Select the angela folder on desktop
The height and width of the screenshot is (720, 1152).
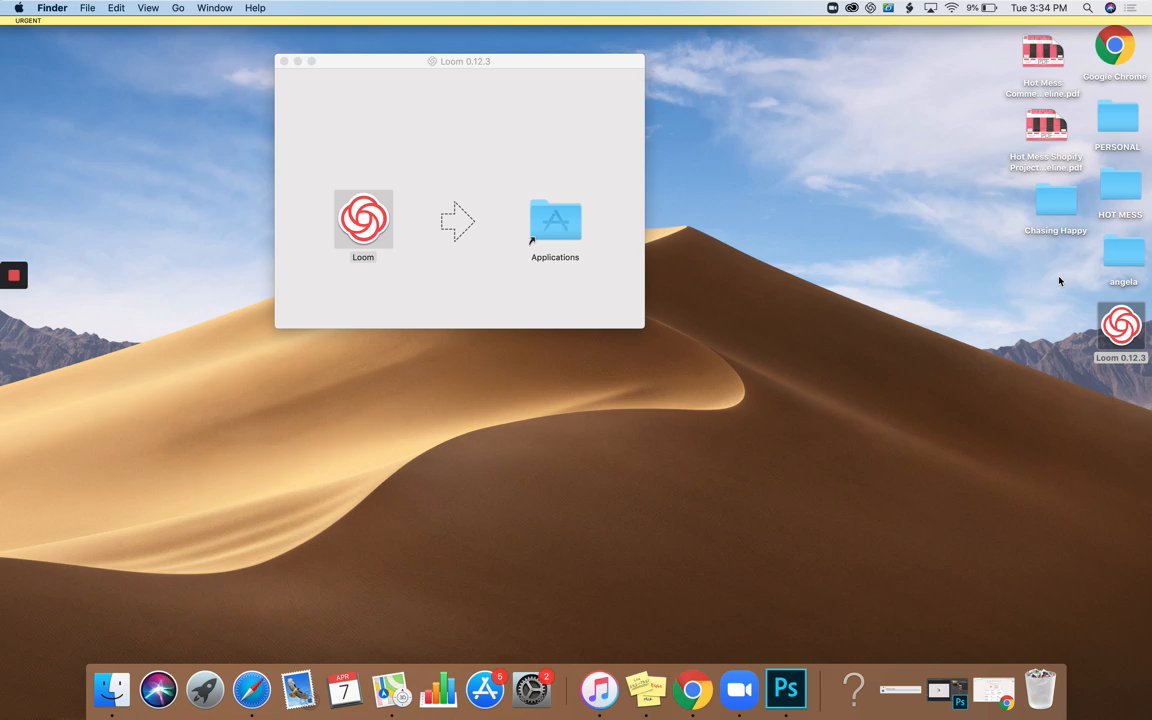click(x=1123, y=252)
